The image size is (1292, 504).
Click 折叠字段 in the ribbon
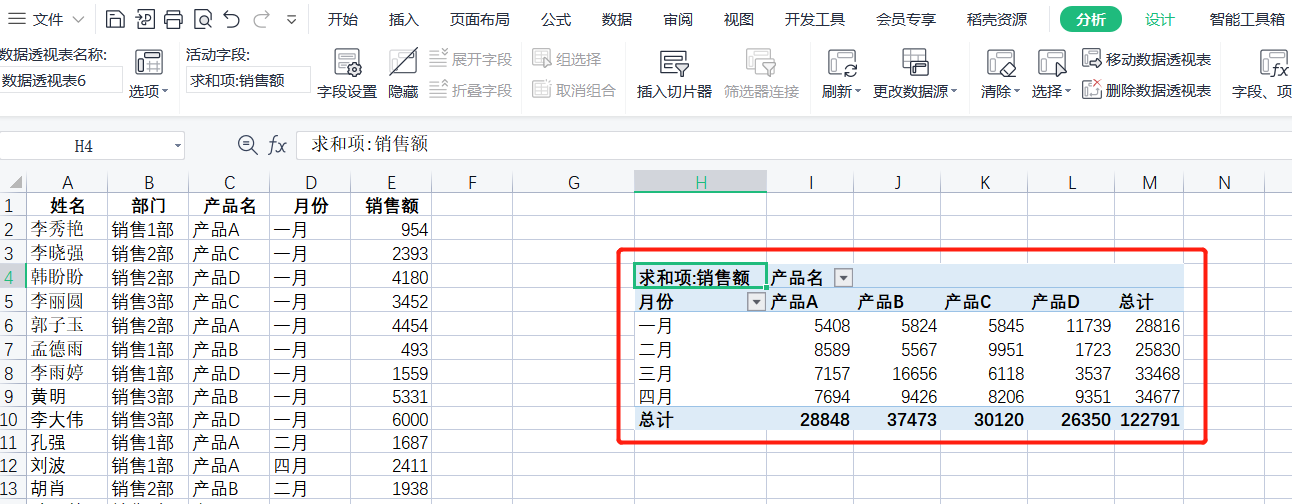pos(470,90)
